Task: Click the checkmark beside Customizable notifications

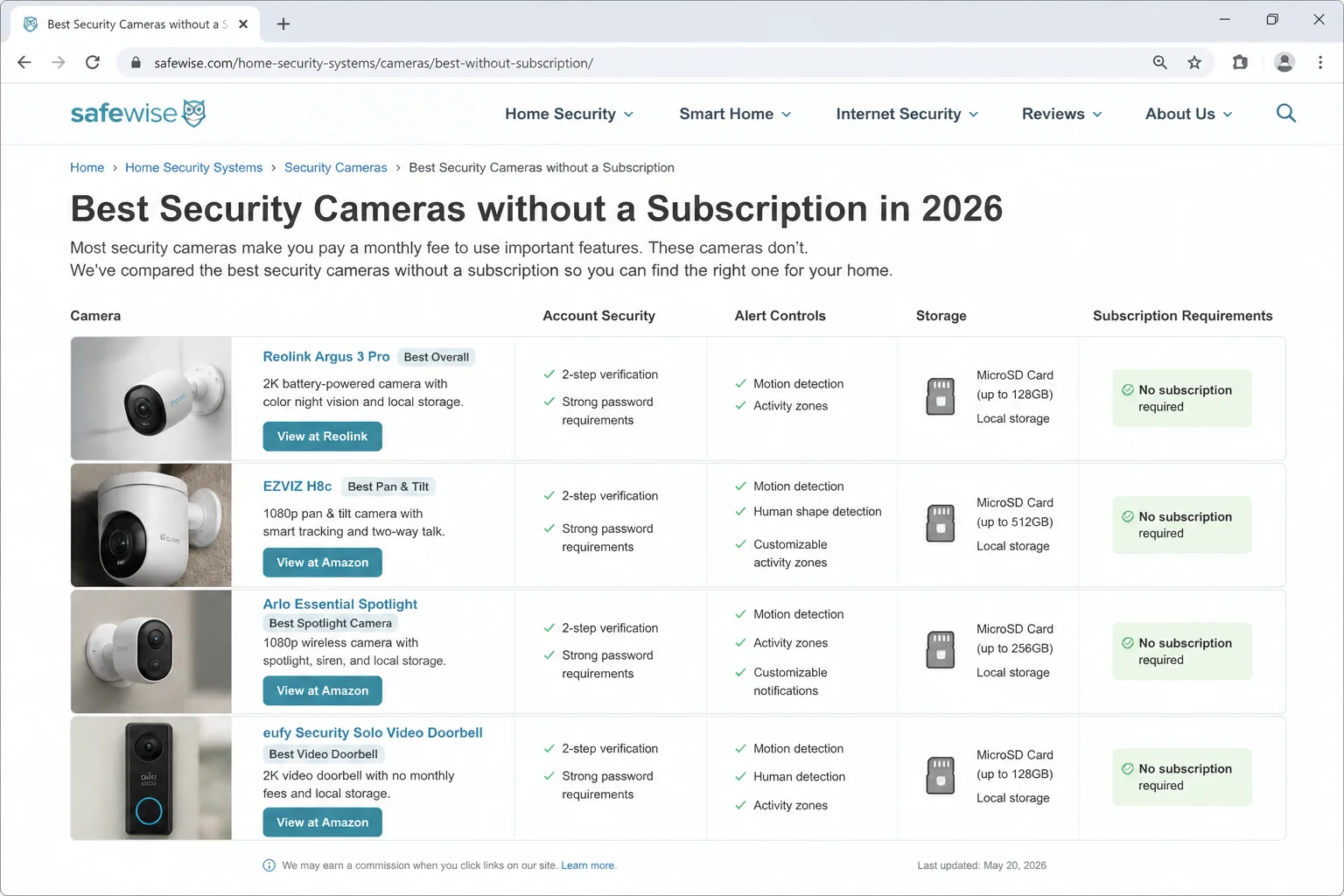Action: tap(741, 673)
